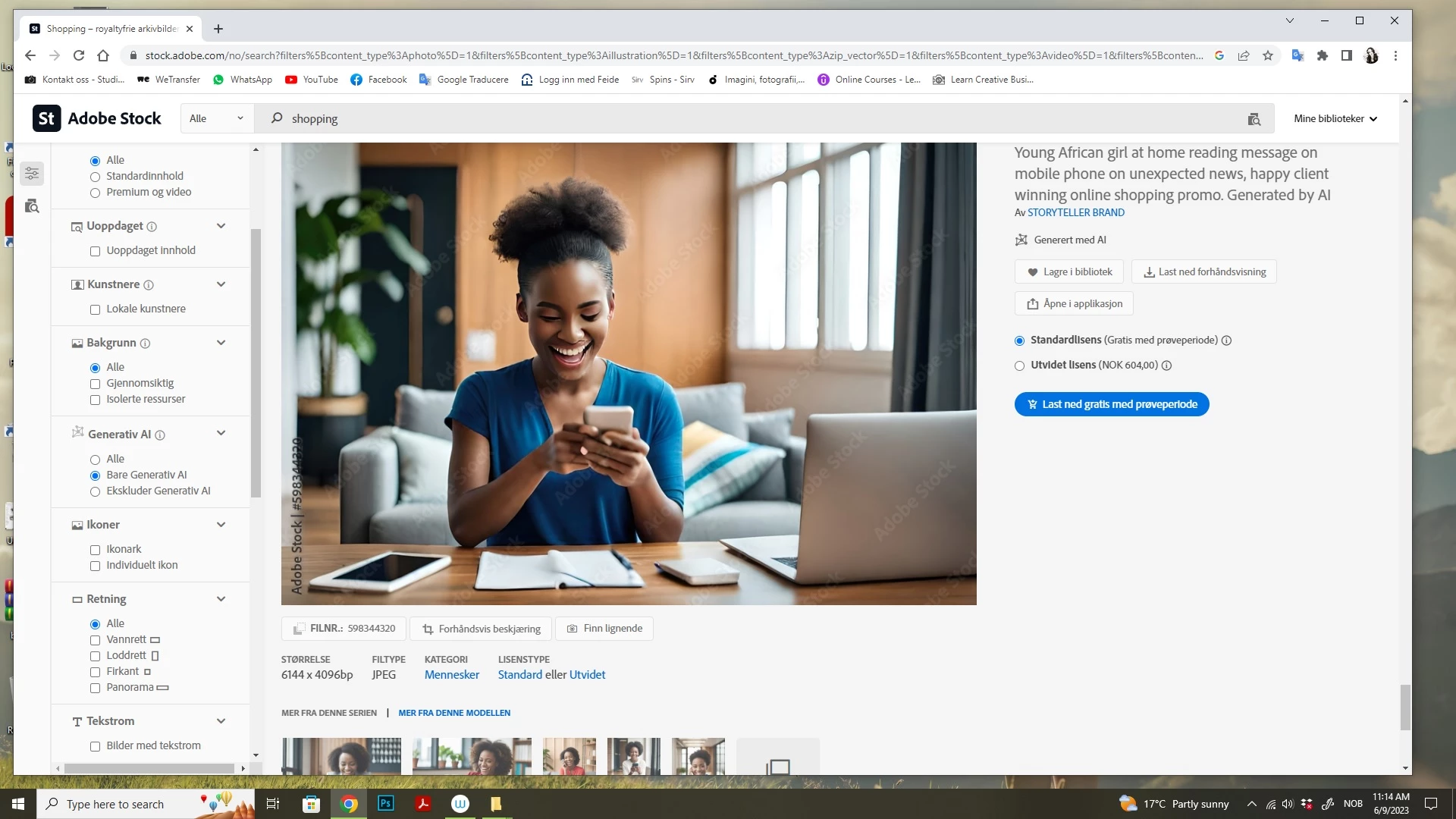Collapse the Bakgrunn filter section
The width and height of the screenshot is (1456, 819).
coord(221,343)
